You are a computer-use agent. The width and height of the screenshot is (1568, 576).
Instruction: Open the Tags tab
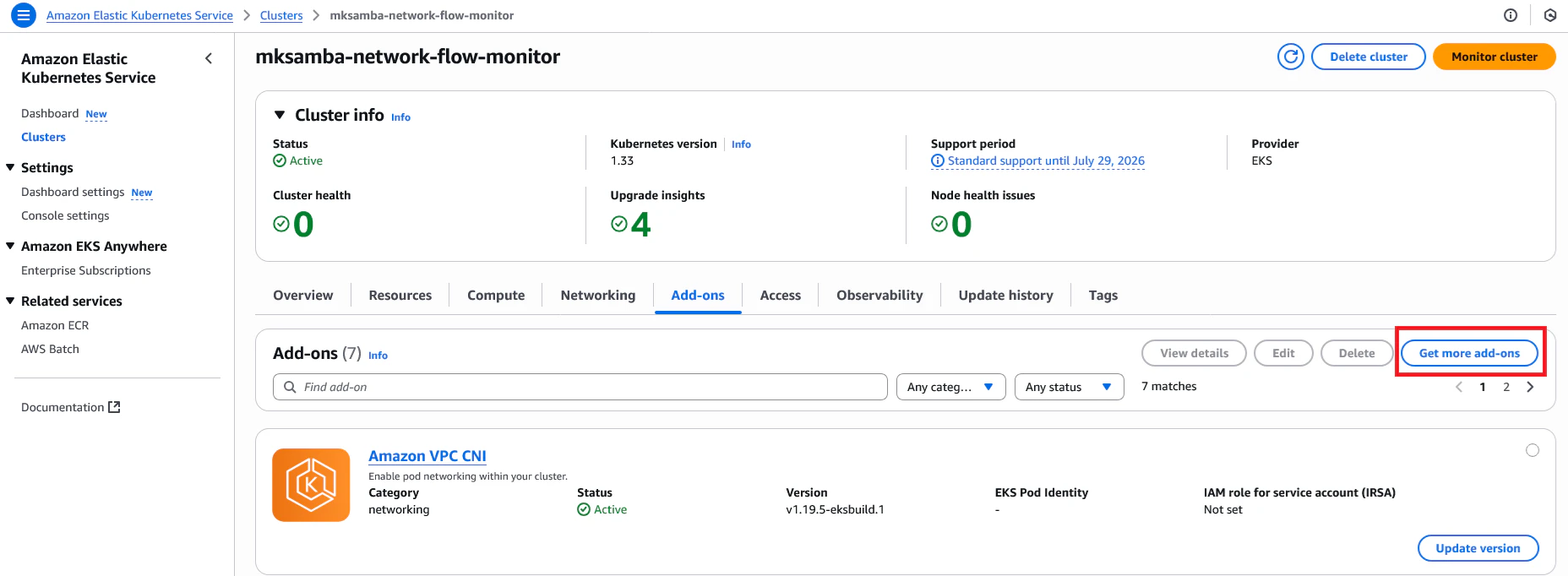[x=1103, y=295]
